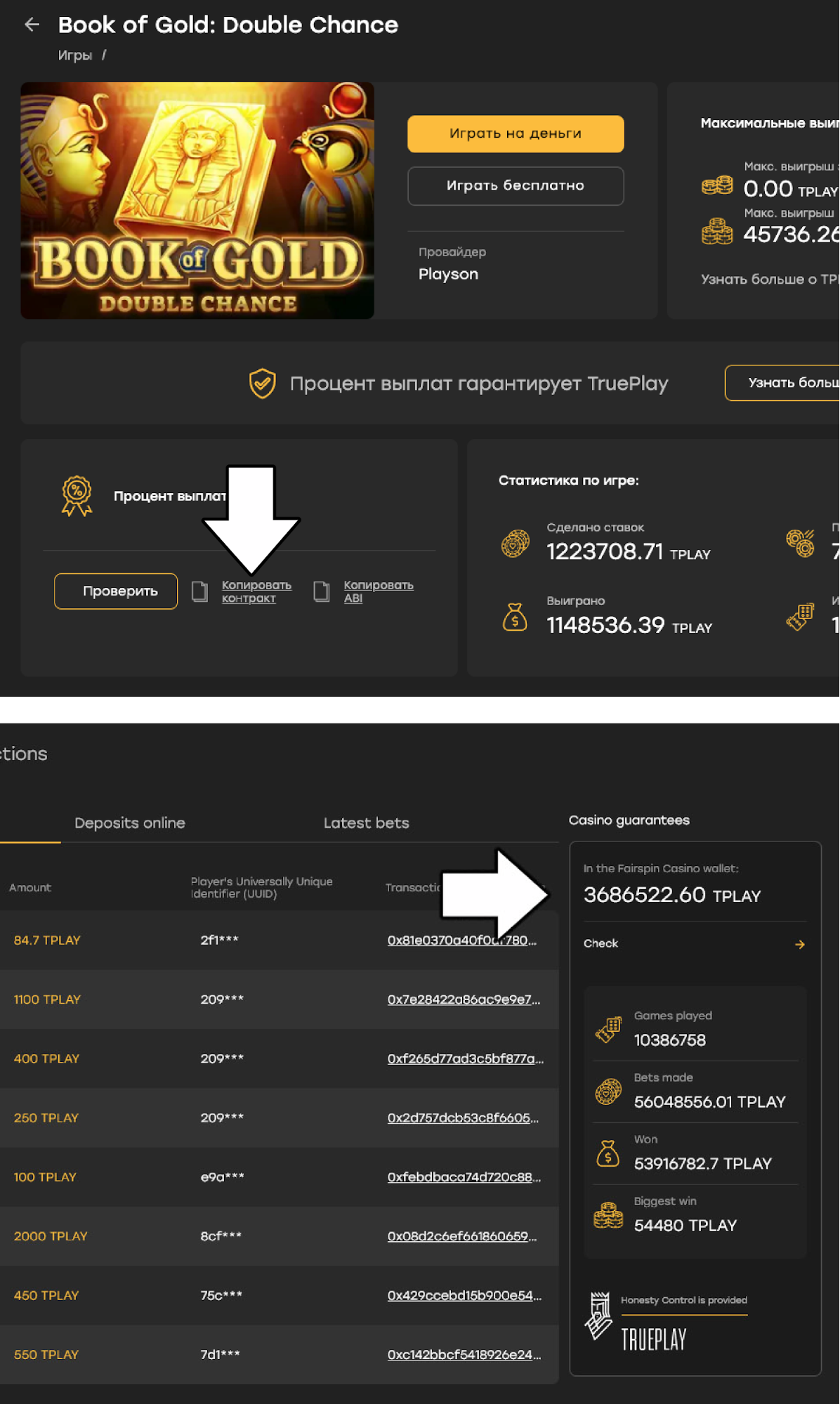
Task: Click the arrow icon beside Check
Action: pyautogui.click(x=799, y=945)
